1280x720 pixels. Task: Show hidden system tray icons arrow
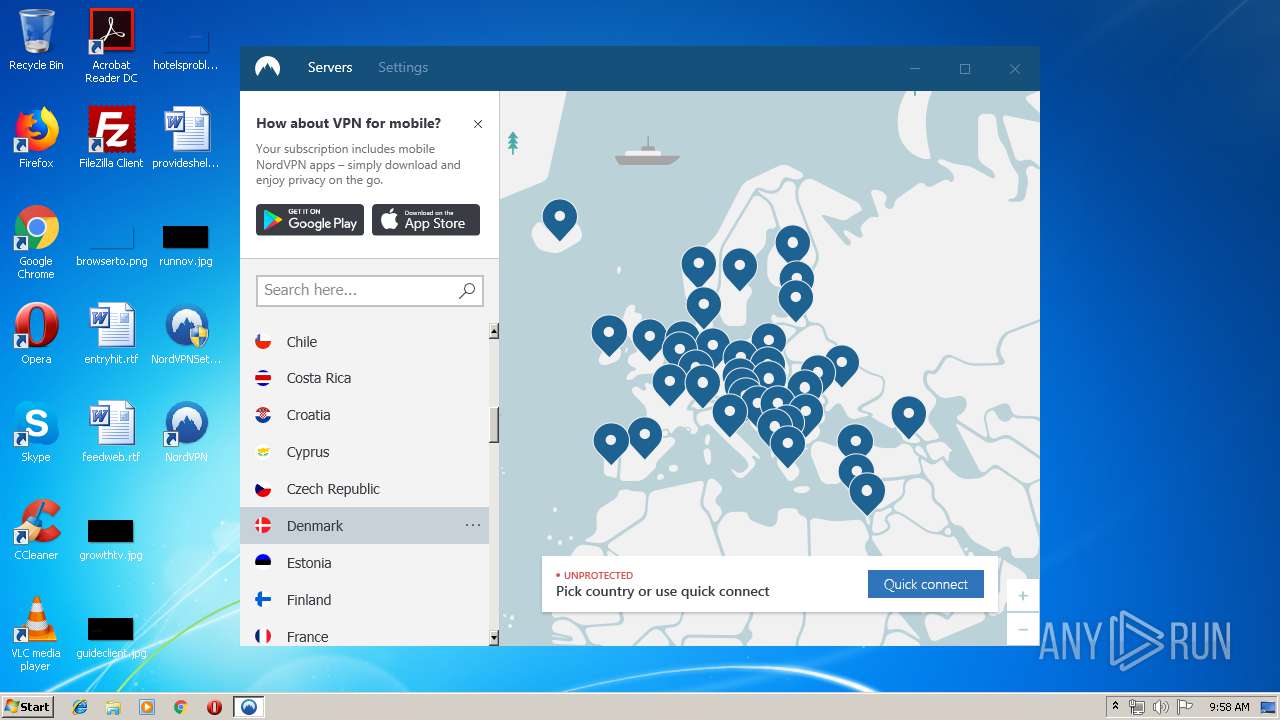click(1116, 707)
